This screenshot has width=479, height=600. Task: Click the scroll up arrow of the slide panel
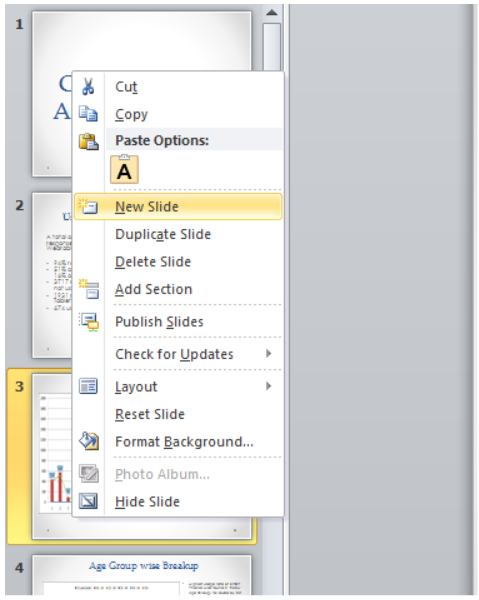click(x=272, y=13)
